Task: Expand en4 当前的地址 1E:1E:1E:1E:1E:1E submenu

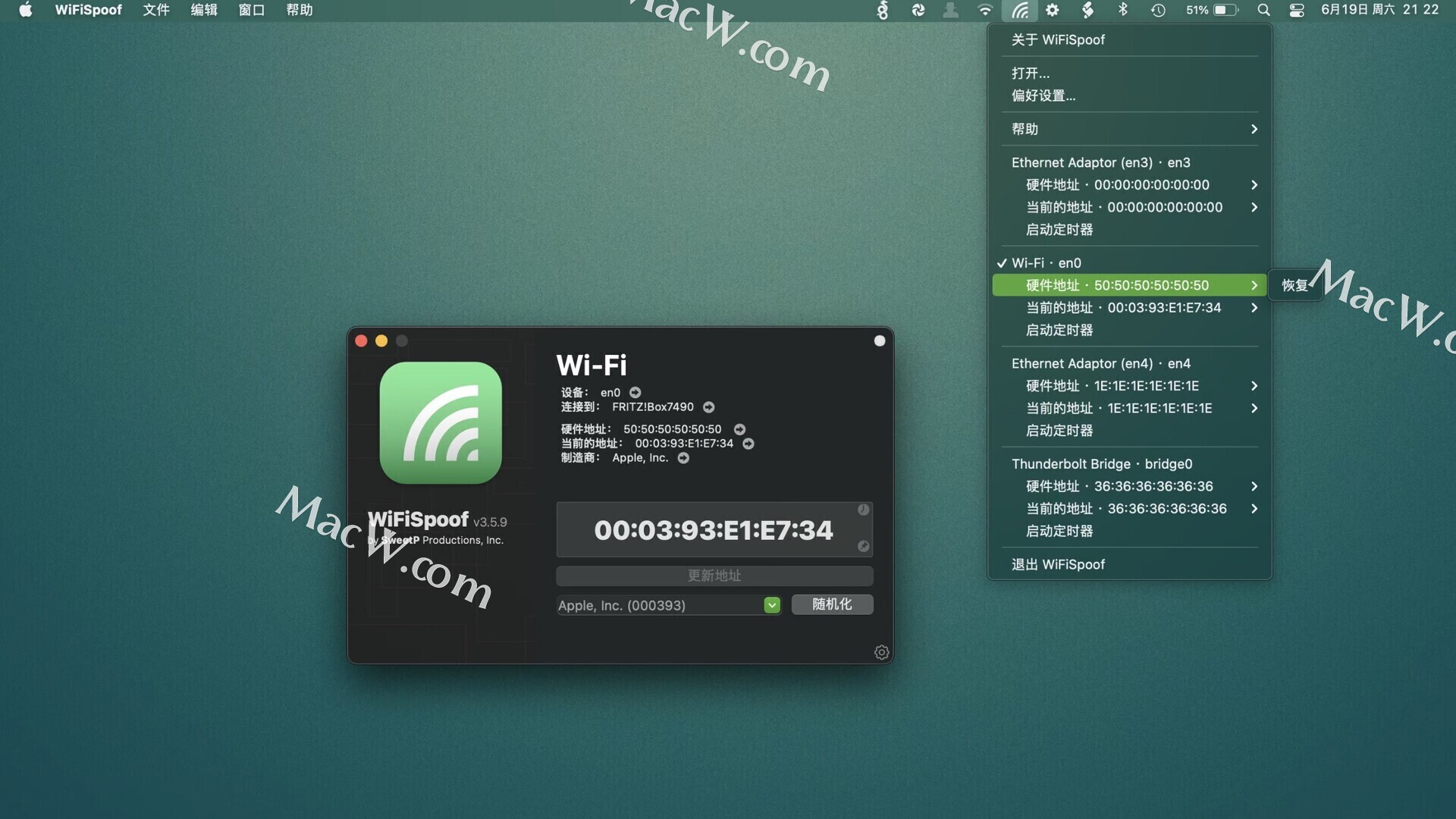Action: pos(1129,408)
